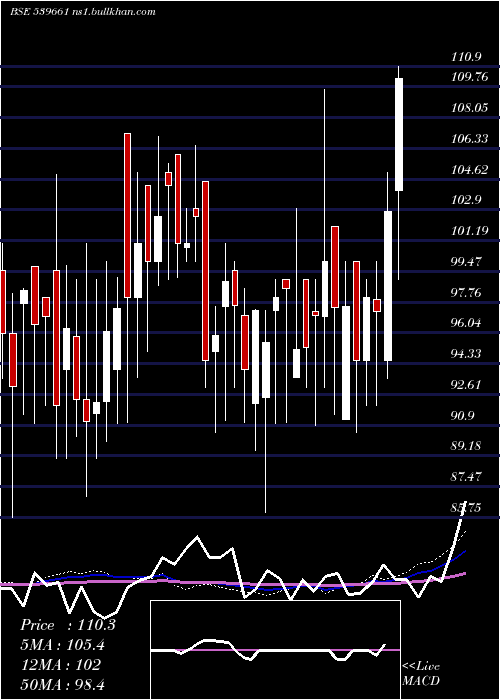Image resolution: width=500 pixels, height=700 pixels.
Task: Click the 108.05 price level label
Action: point(469,108)
